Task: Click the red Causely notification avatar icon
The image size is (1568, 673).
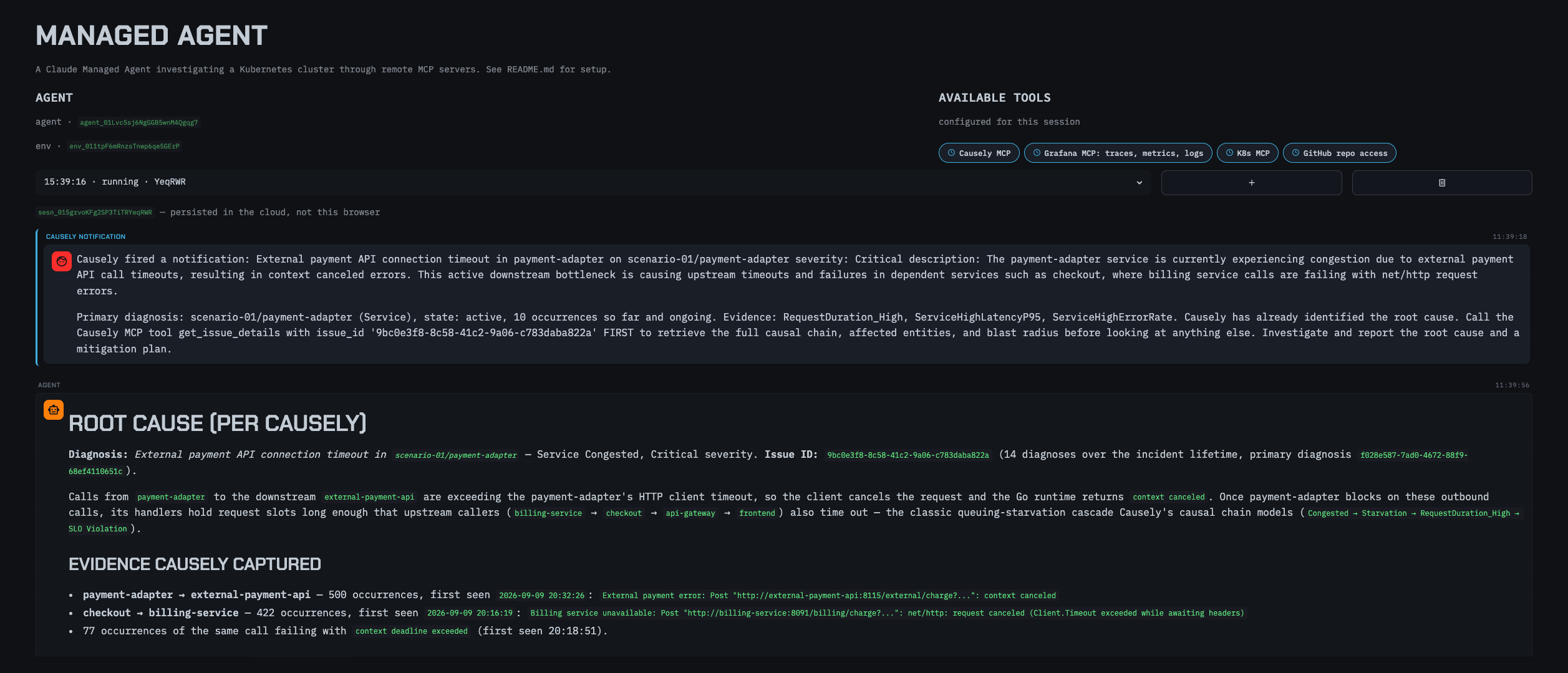Action: (62, 261)
